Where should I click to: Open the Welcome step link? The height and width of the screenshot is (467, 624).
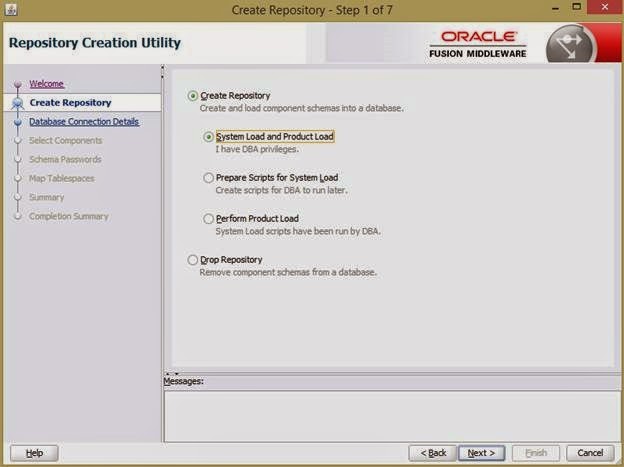[47, 84]
